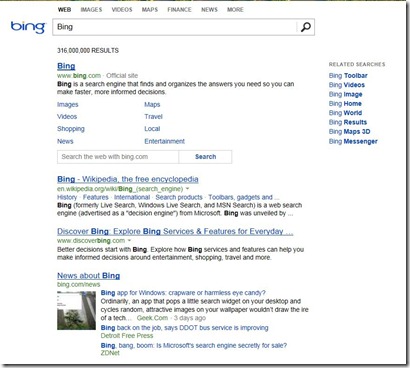Open the Search products link
The width and height of the screenshot is (410, 368).
pos(179,197)
